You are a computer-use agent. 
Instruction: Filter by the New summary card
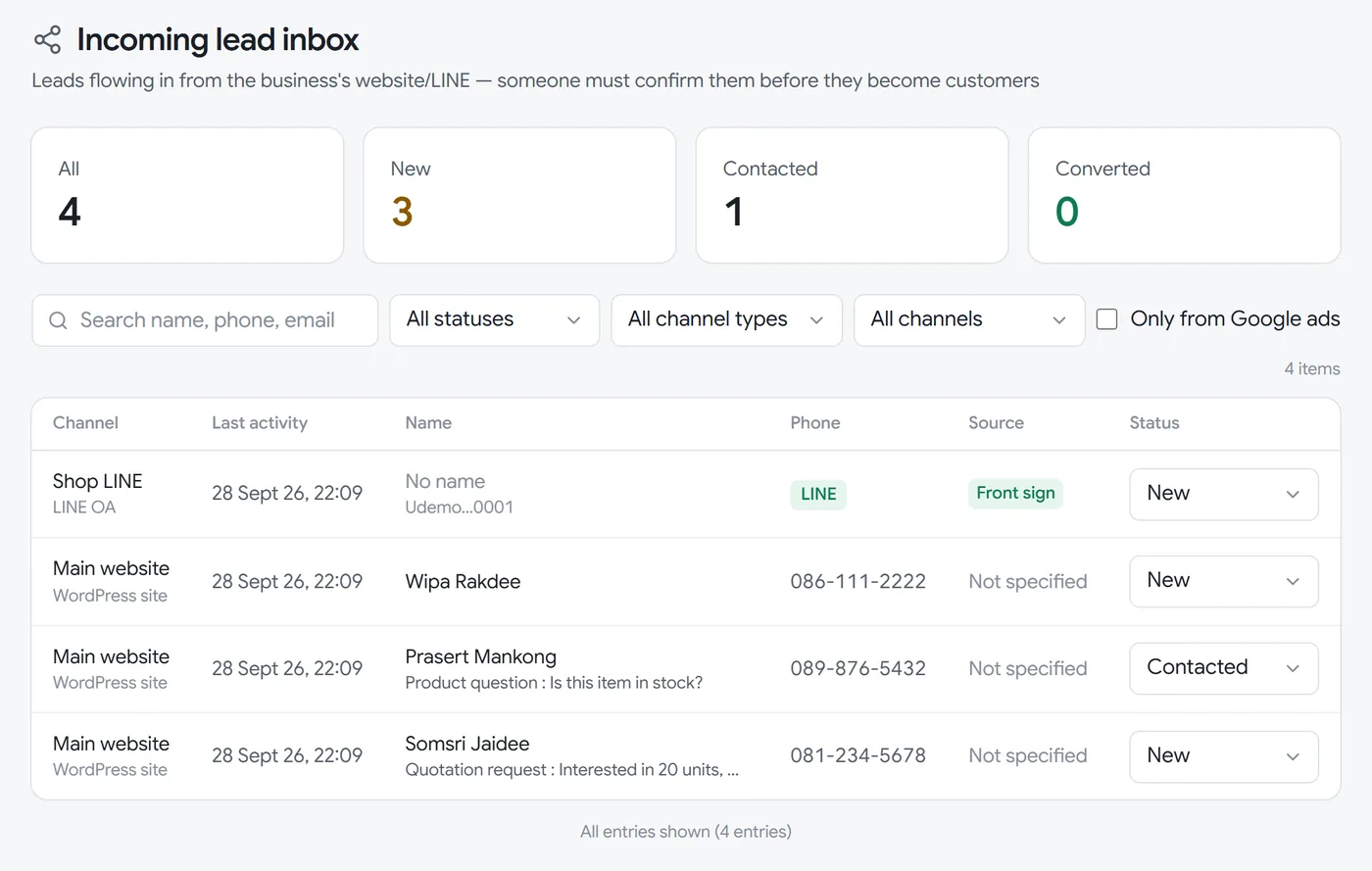[519, 195]
